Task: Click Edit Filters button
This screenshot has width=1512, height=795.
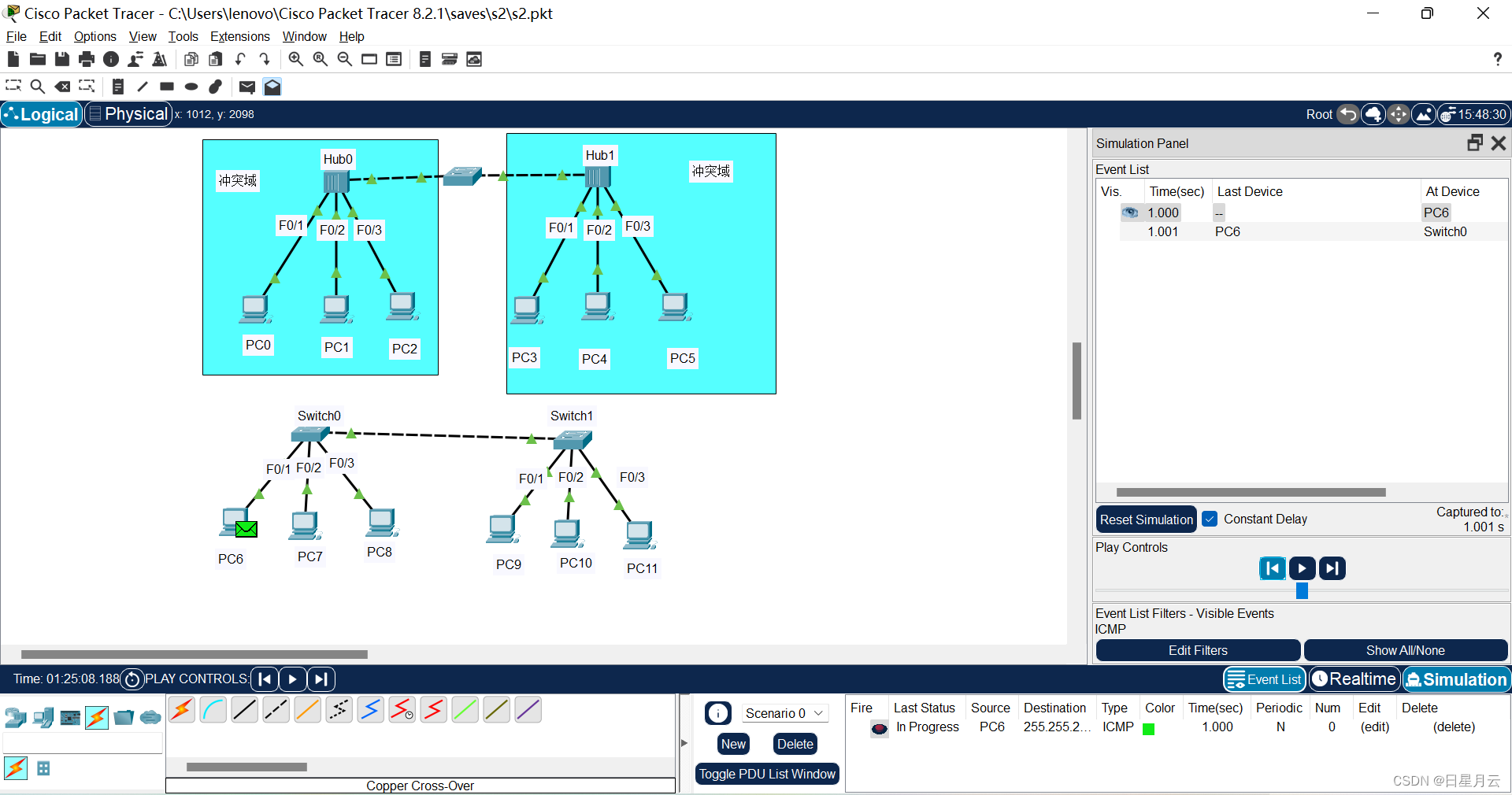Action: click(1198, 650)
